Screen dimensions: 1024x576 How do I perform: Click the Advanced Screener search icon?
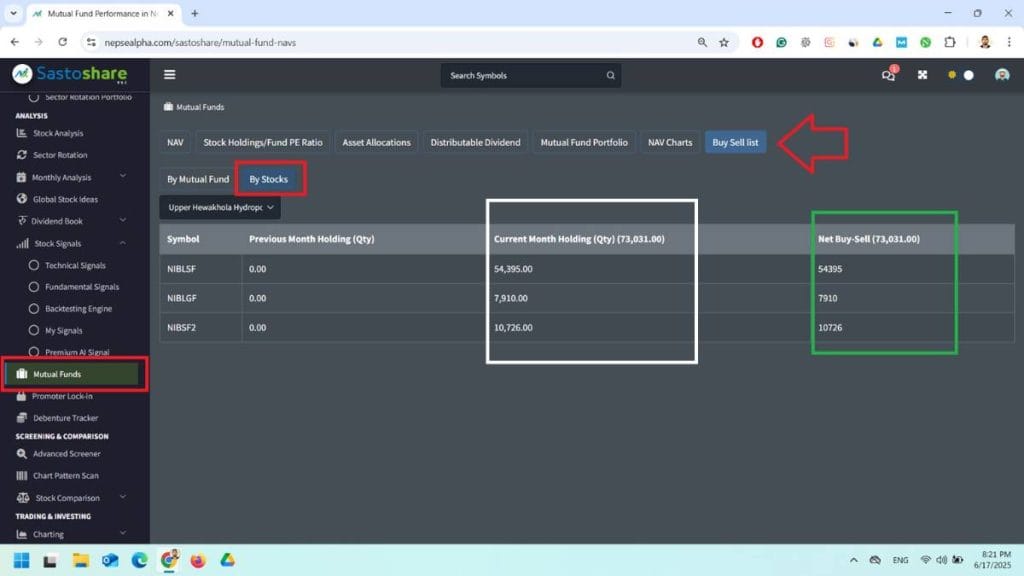(22, 453)
